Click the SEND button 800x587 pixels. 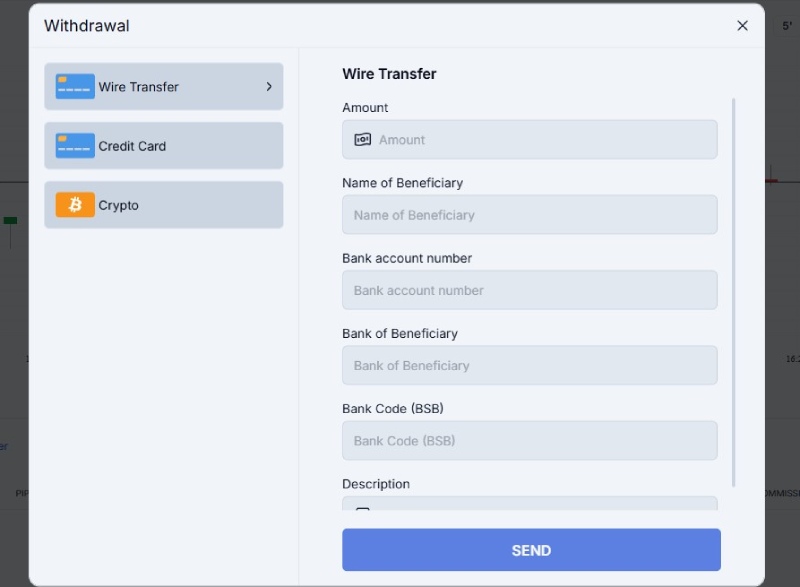pos(531,550)
